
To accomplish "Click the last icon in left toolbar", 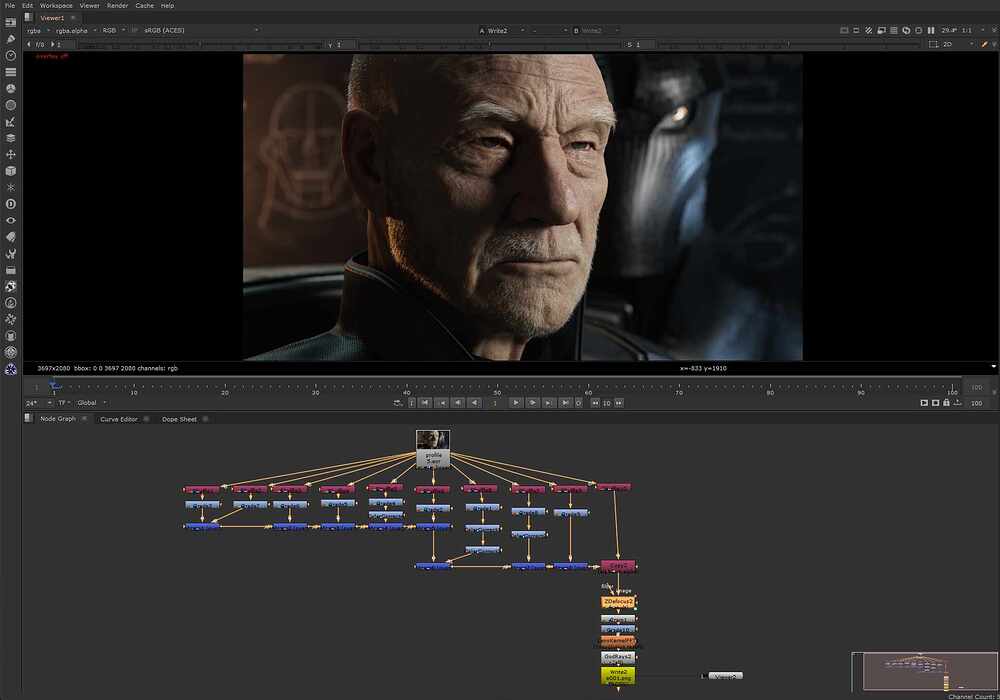I will pos(11,369).
